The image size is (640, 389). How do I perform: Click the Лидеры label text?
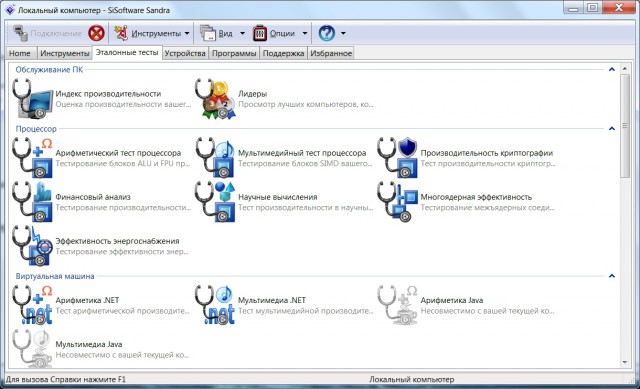pyautogui.click(x=252, y=94)
